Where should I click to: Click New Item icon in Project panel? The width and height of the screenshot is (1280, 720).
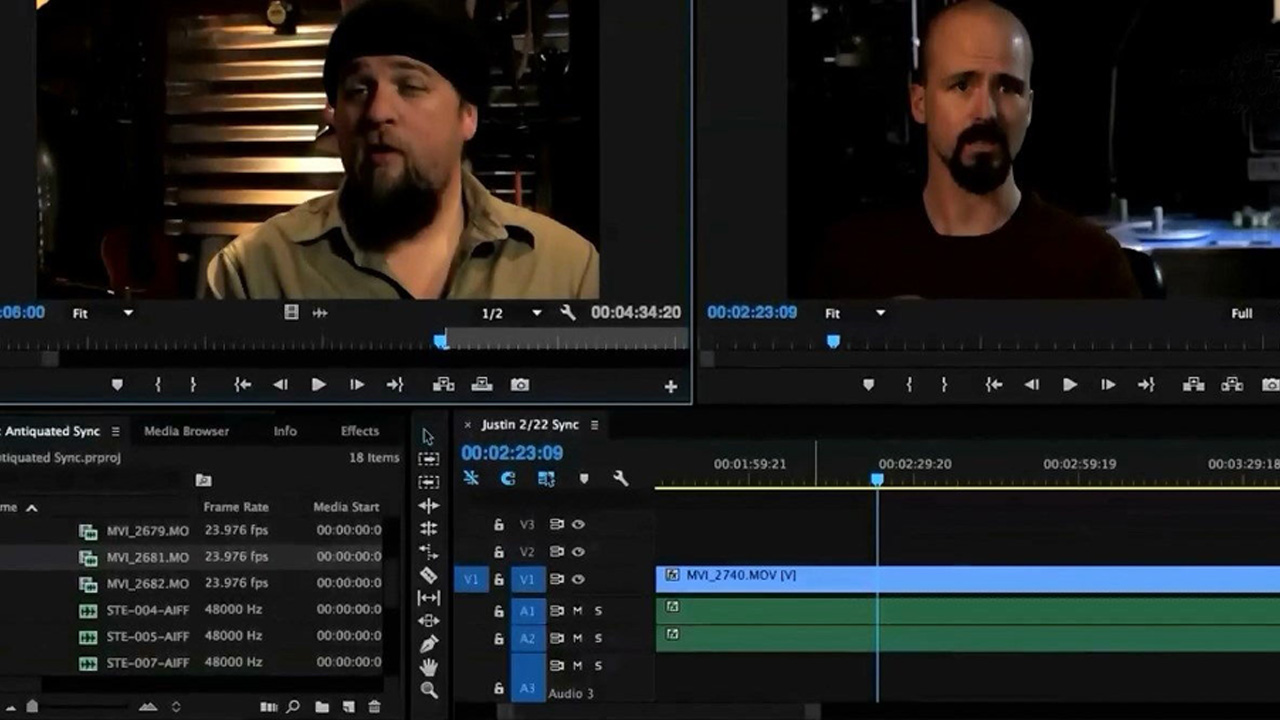click(x=348, y=707)
